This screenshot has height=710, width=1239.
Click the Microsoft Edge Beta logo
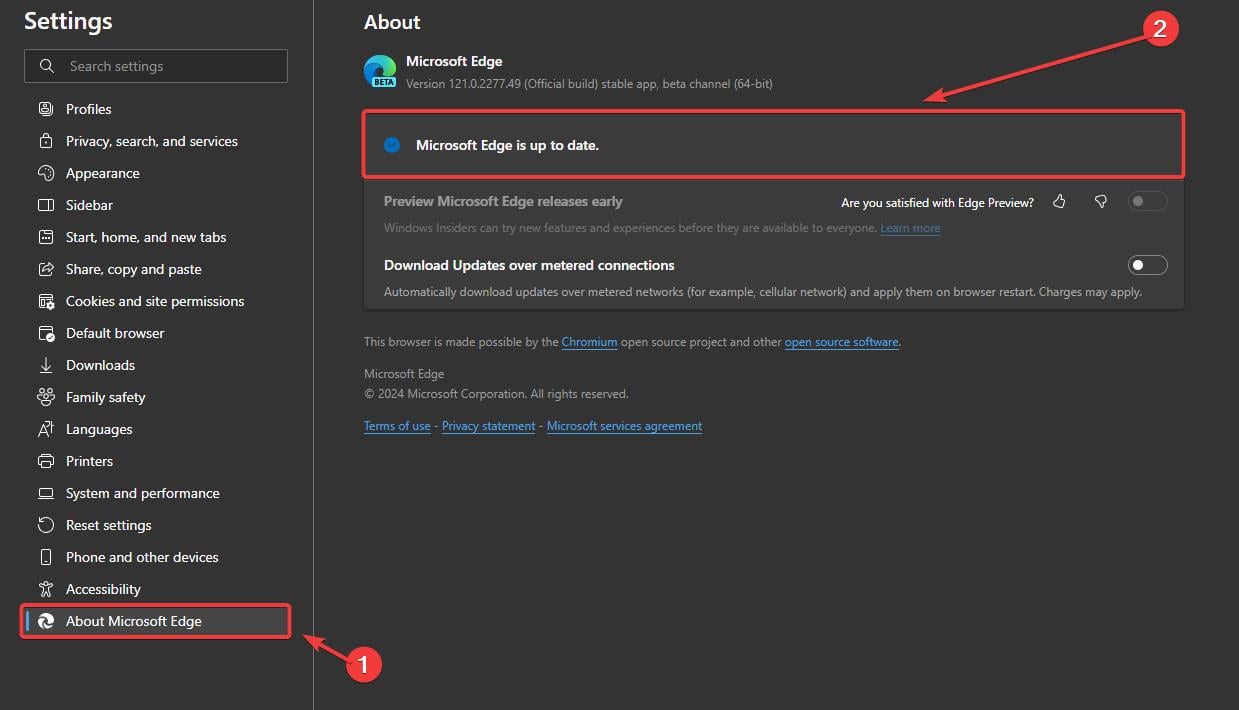pos(380,72)
